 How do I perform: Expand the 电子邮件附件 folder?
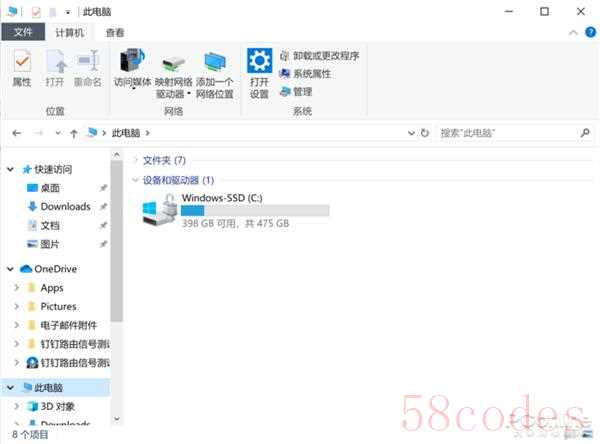click(16, 325)
